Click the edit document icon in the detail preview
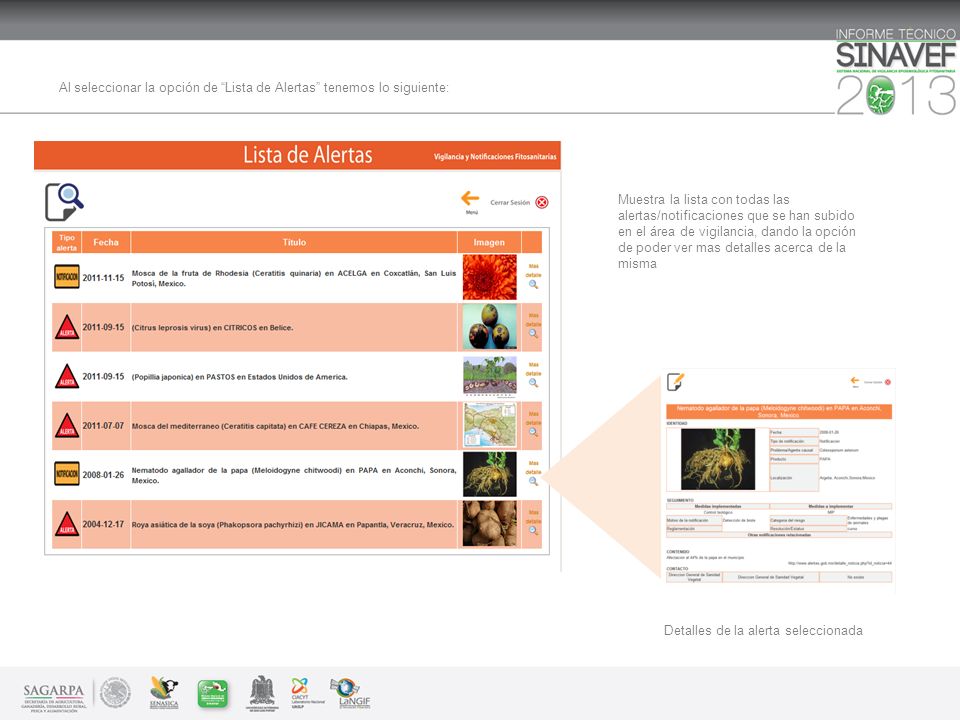Image resolution: width=960 pixels, height=720 pixels. (675, 381)
